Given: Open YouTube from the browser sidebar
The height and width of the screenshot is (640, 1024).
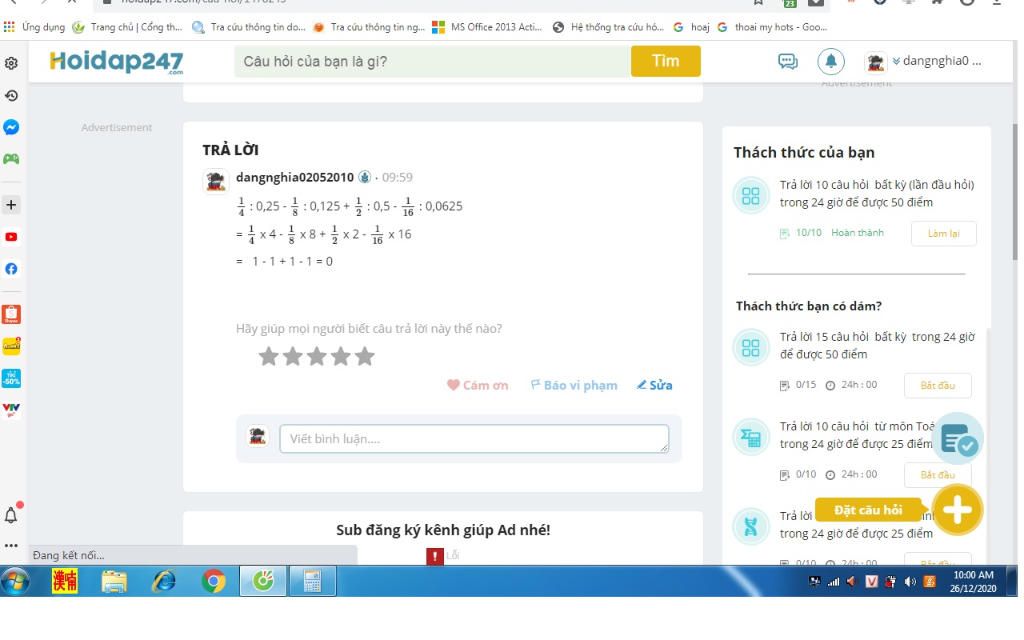Looking at the screenshot, I should (x=11, y=237).
